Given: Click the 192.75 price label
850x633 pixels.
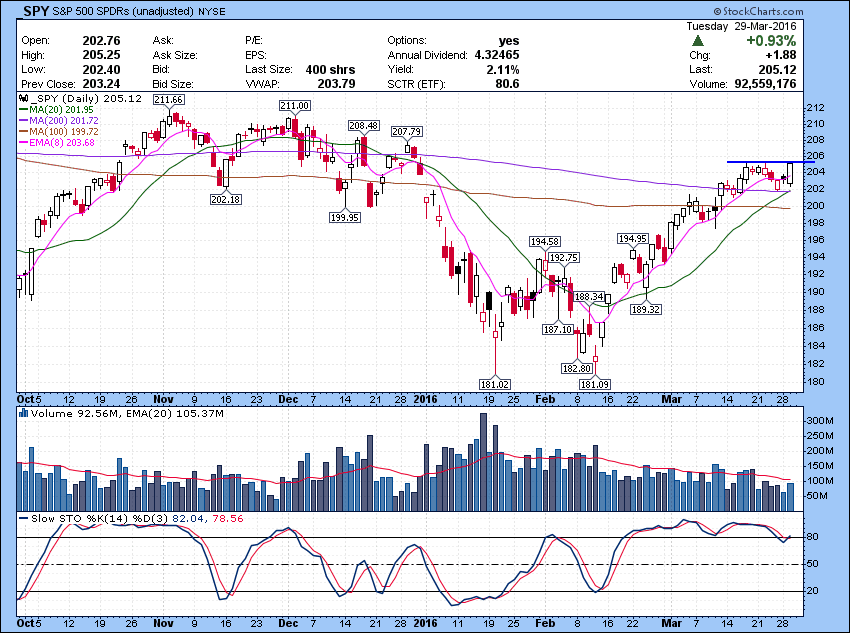Looking at the screenshot, I should [x=564, y=257].
